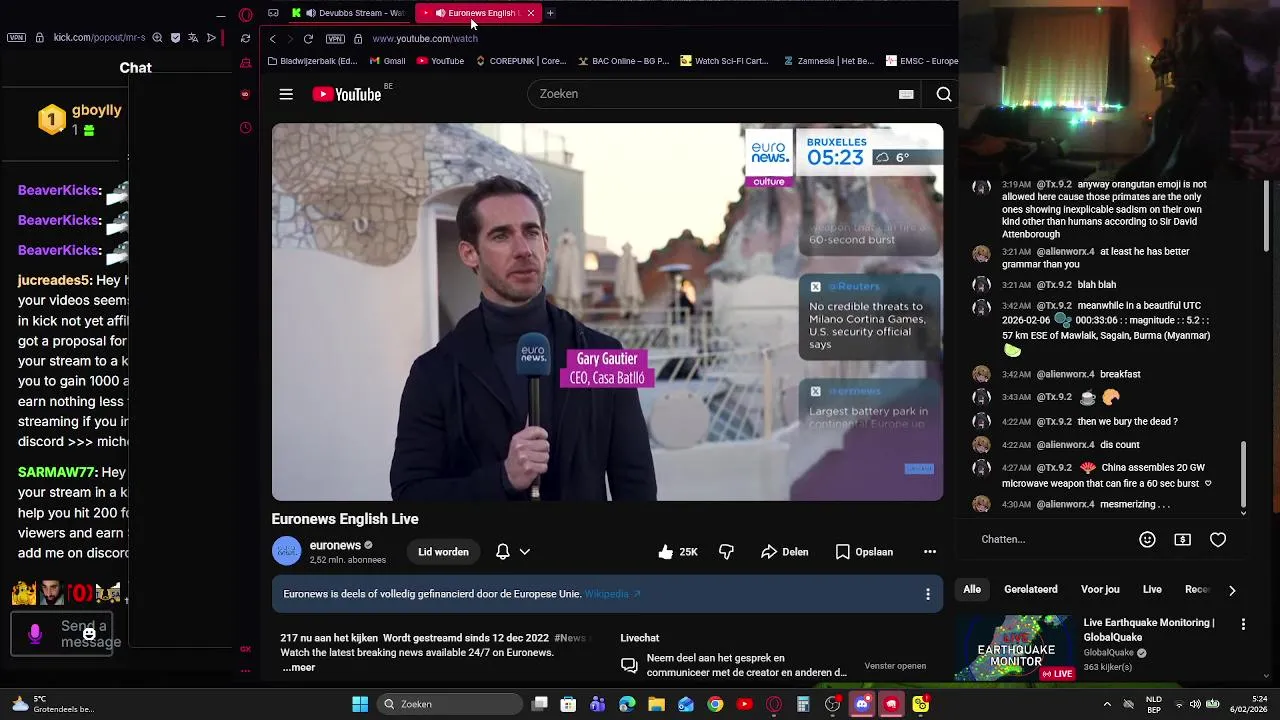Switch to the Devubbs Stream browser tab

352,13
